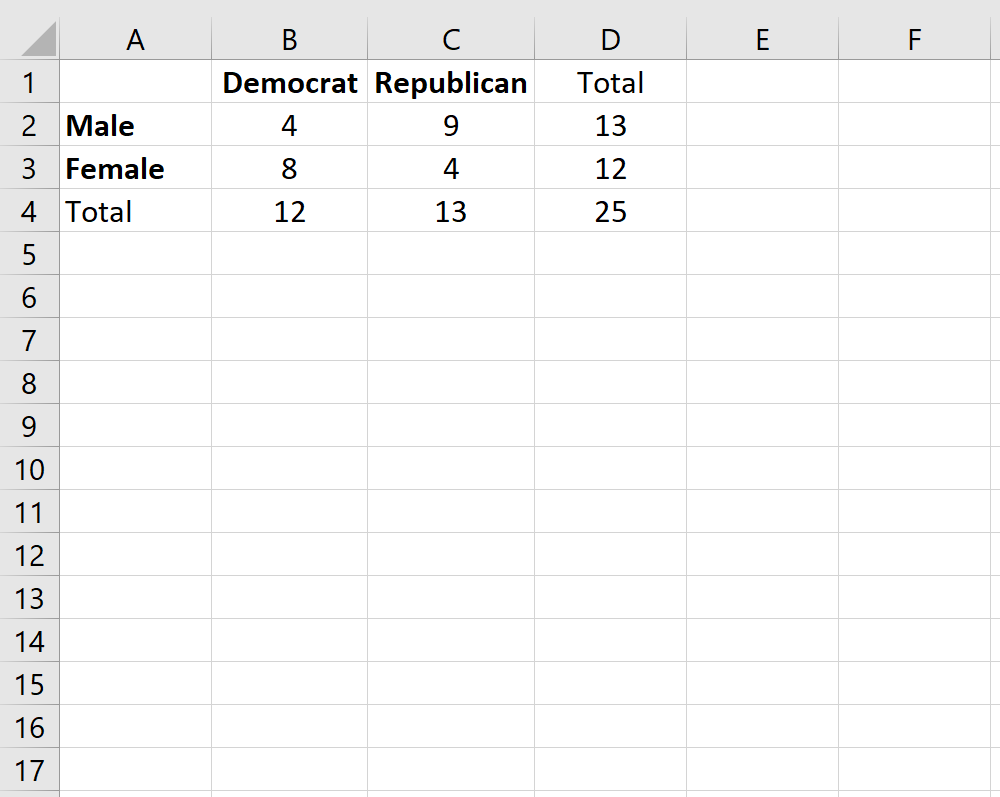Select row 10 header

pyautogui.click(x=30, y=469)
